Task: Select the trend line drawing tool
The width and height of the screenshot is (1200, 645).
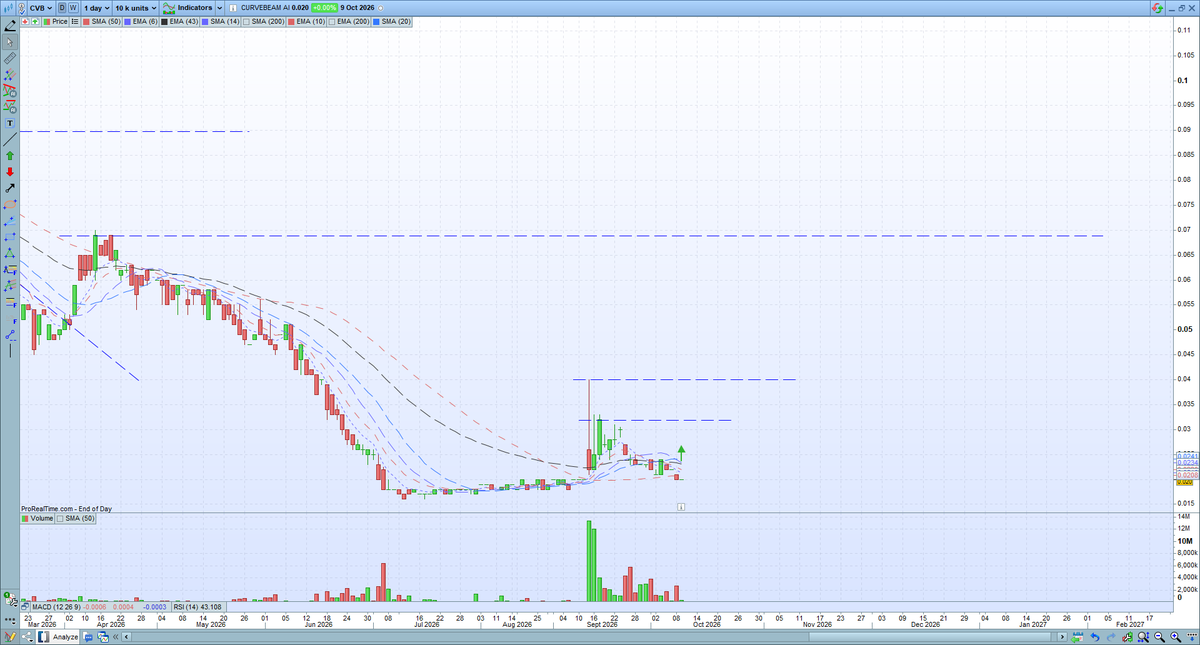Action: 10,140
